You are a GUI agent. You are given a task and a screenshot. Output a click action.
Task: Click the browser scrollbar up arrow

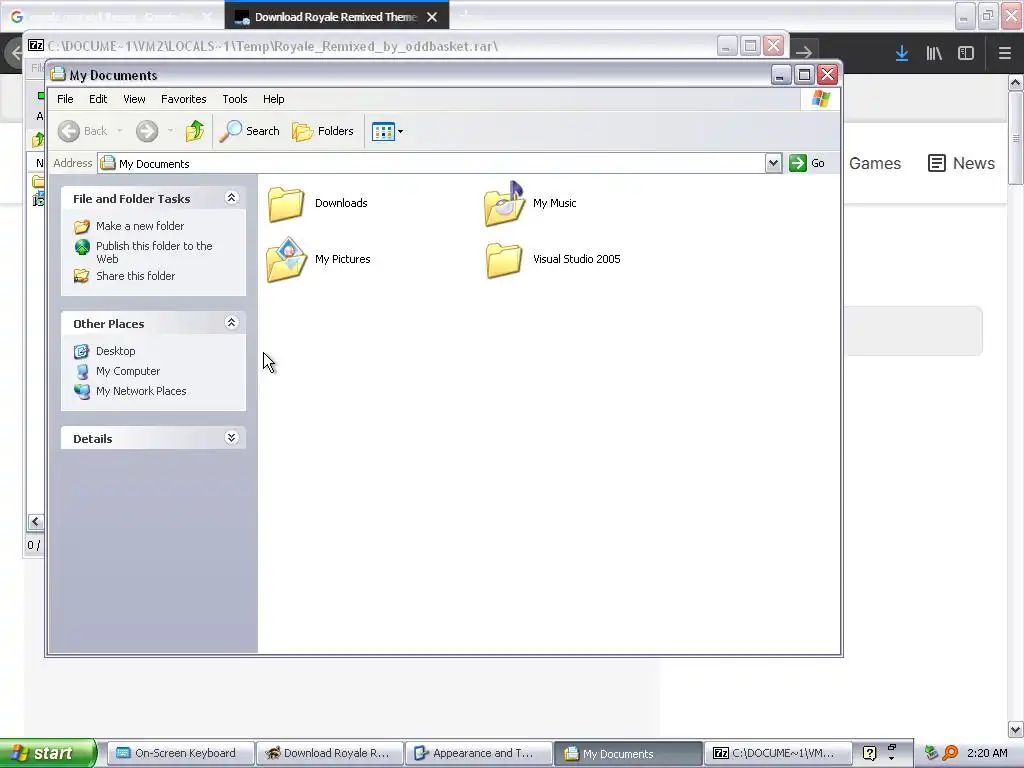[1016, 83]
